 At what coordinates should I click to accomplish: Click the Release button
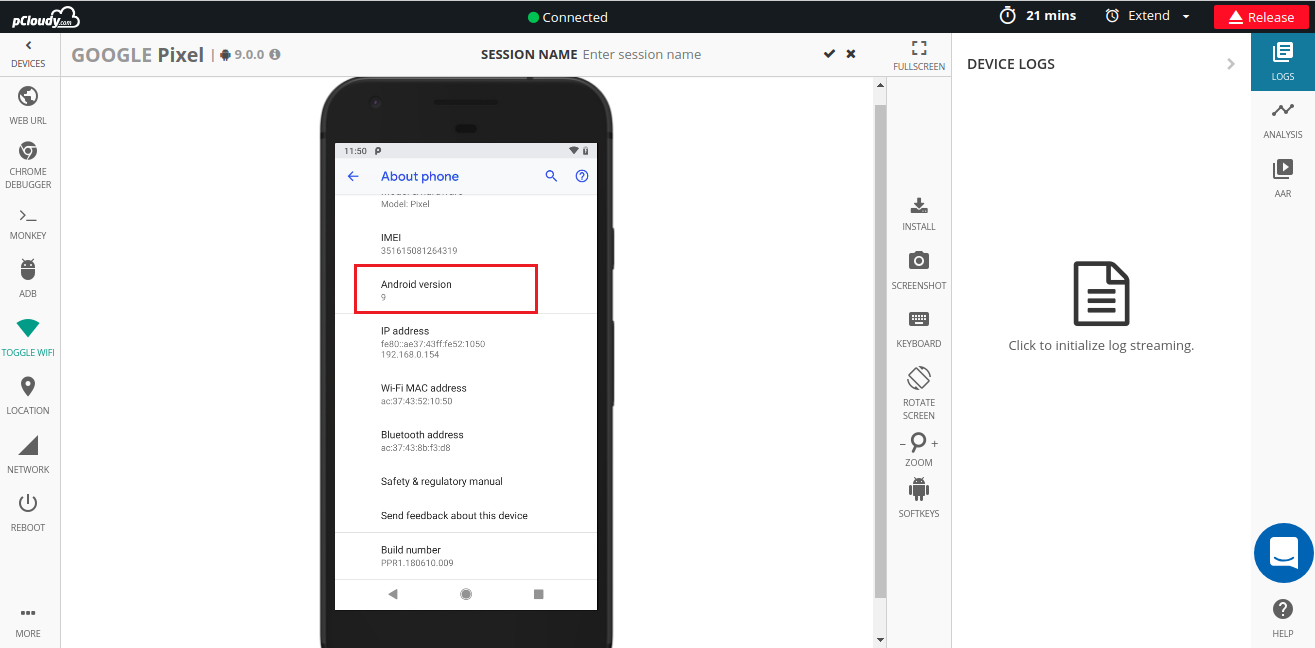coord(1261,17)
